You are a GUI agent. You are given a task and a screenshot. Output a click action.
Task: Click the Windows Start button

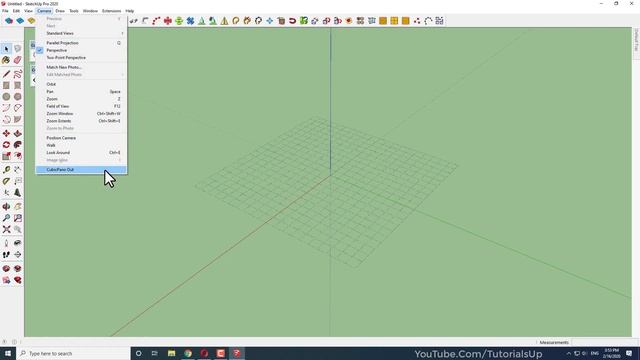[8, 353]
